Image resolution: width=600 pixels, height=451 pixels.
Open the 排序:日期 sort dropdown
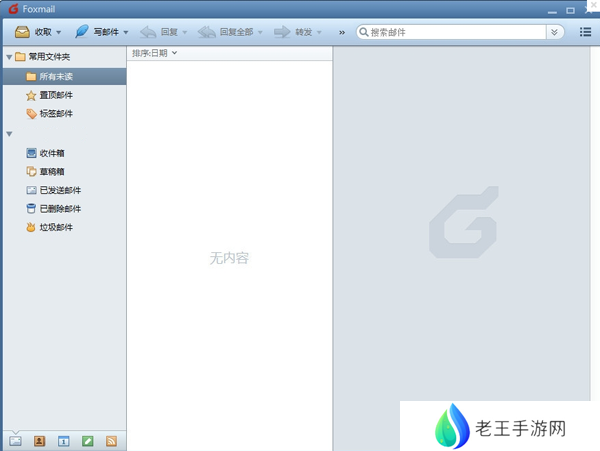(154, 53)
